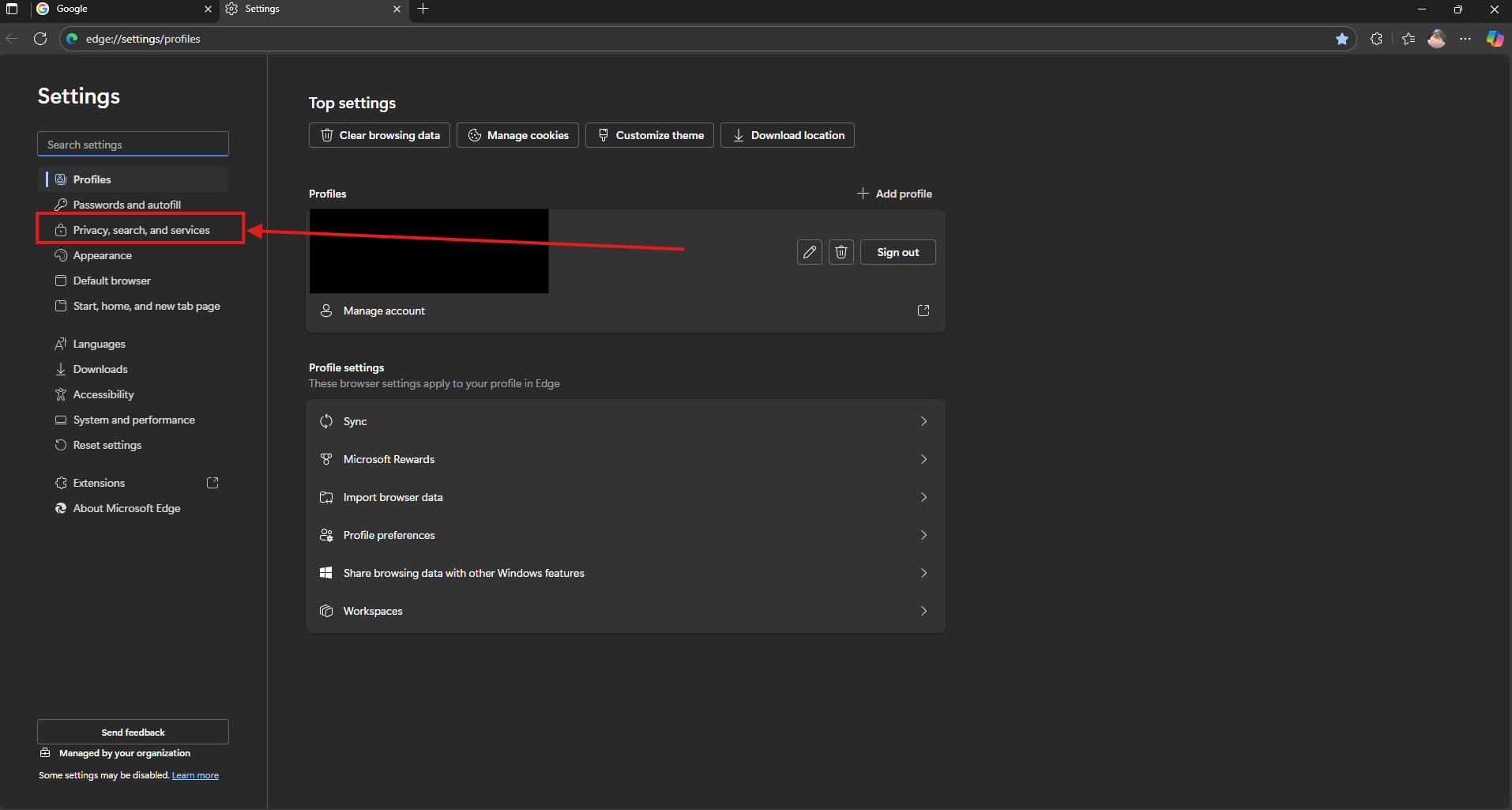Open Manage account external link icon
This screenshot has width=1512, height=810.
pyautogui.click(x=923, y=311)
